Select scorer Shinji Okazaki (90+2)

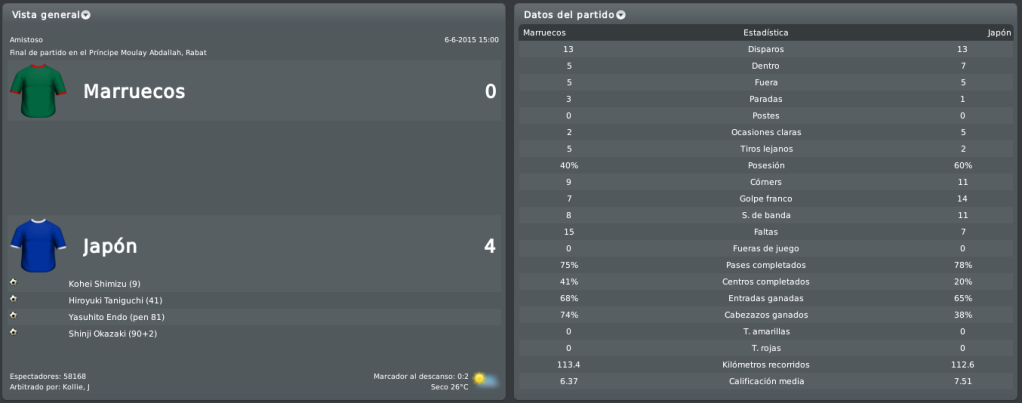coord(113,334)
